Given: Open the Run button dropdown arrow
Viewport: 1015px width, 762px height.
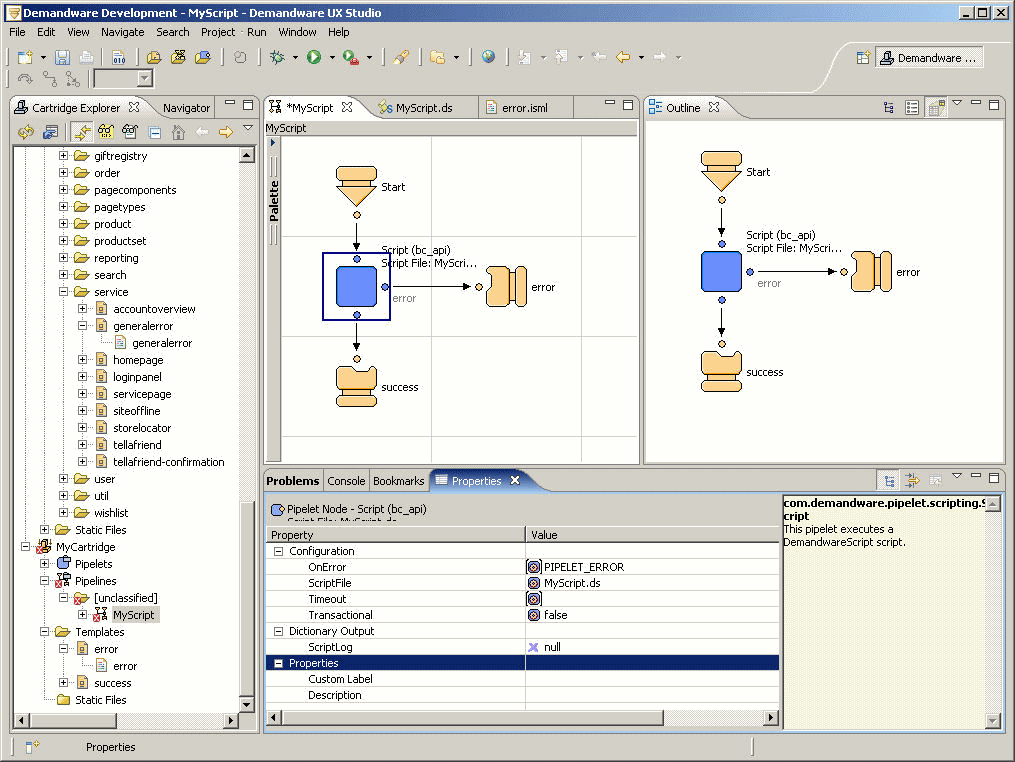Looking at the screenshot, I should point(332,58).
